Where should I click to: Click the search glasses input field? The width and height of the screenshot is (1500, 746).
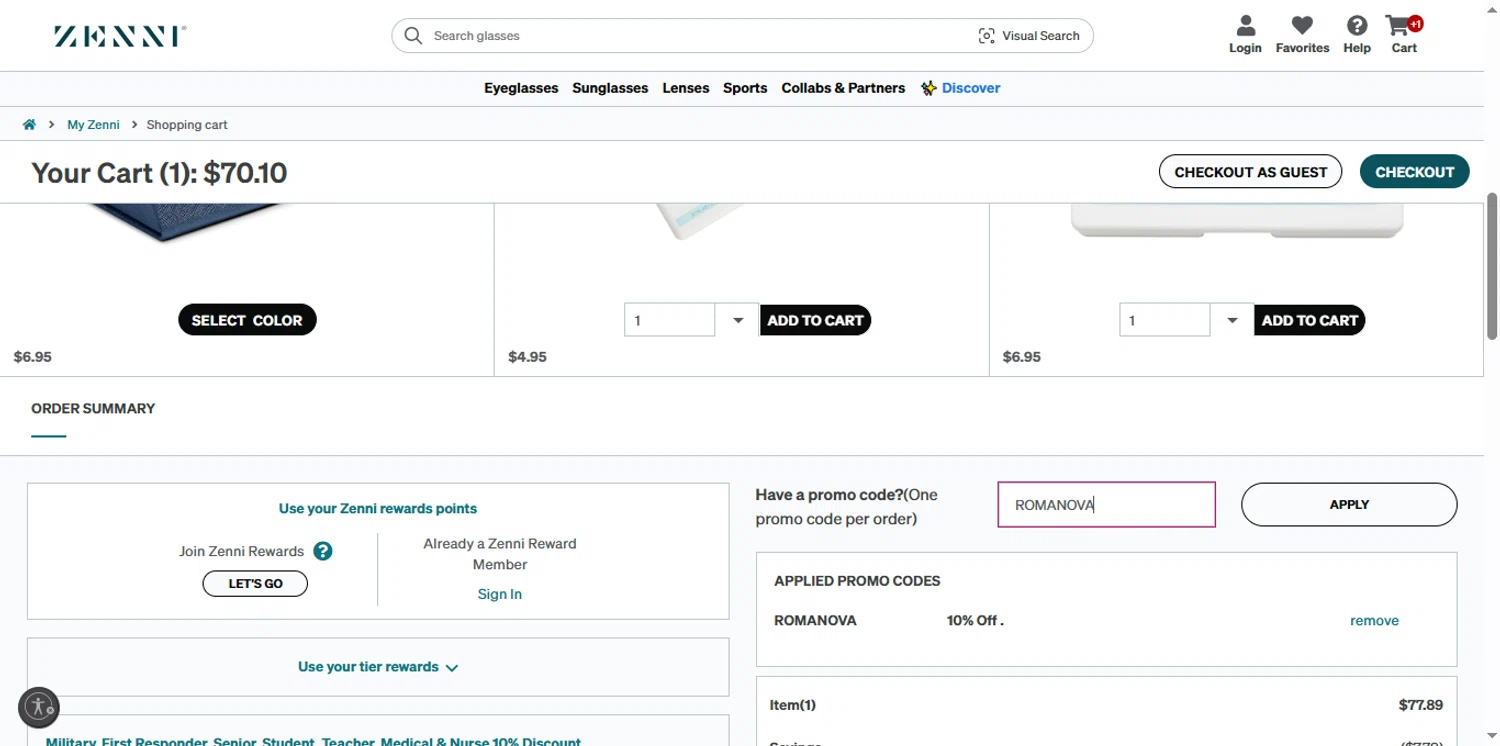click(x=700, y=36)
